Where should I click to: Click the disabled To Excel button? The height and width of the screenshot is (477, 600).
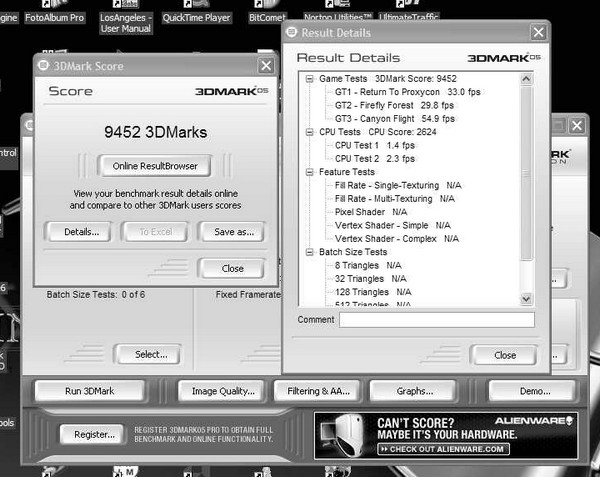pos(155,232)
